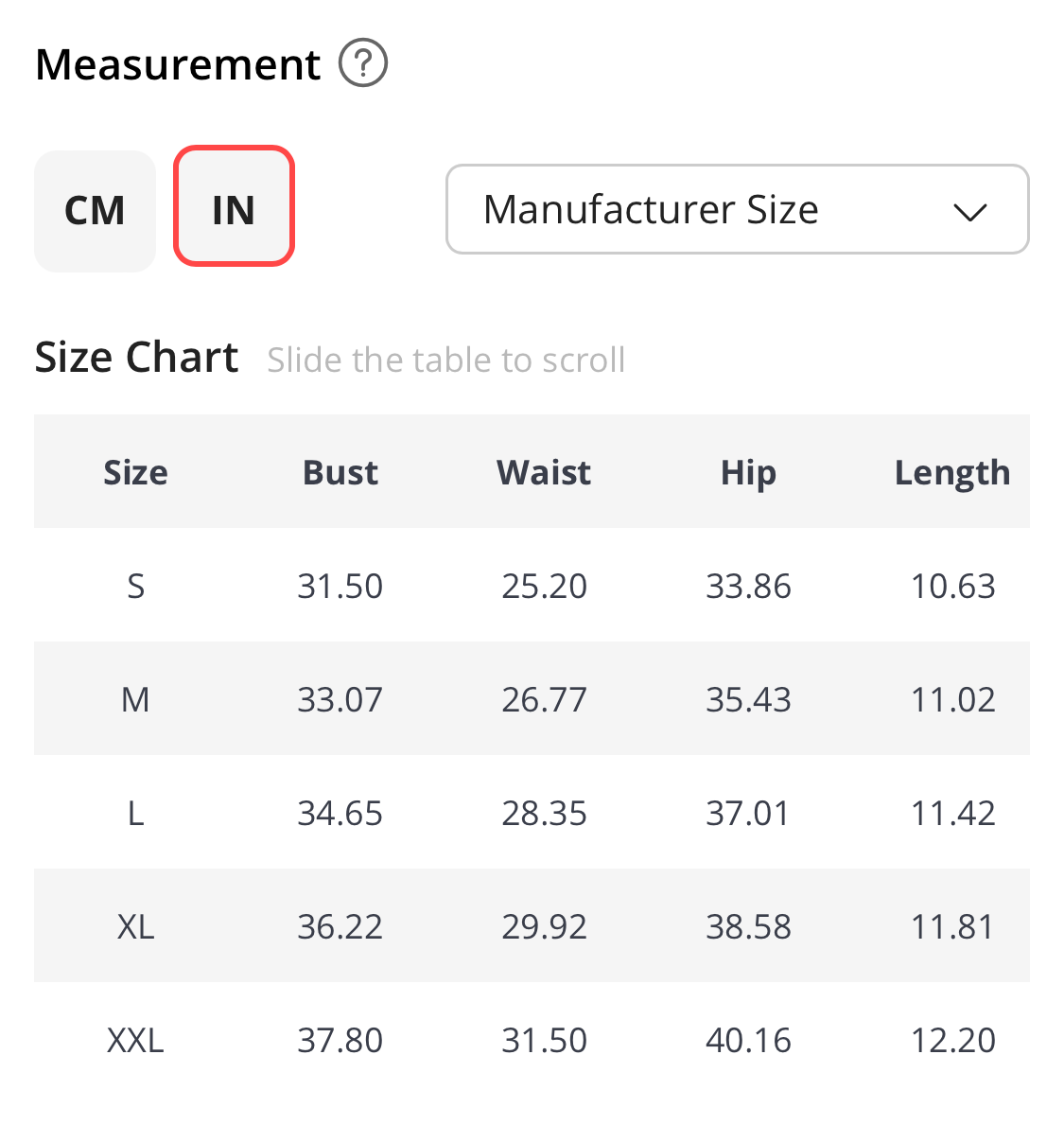
Task: Click bust value 36.22
Action: click(x=340, y=926)
